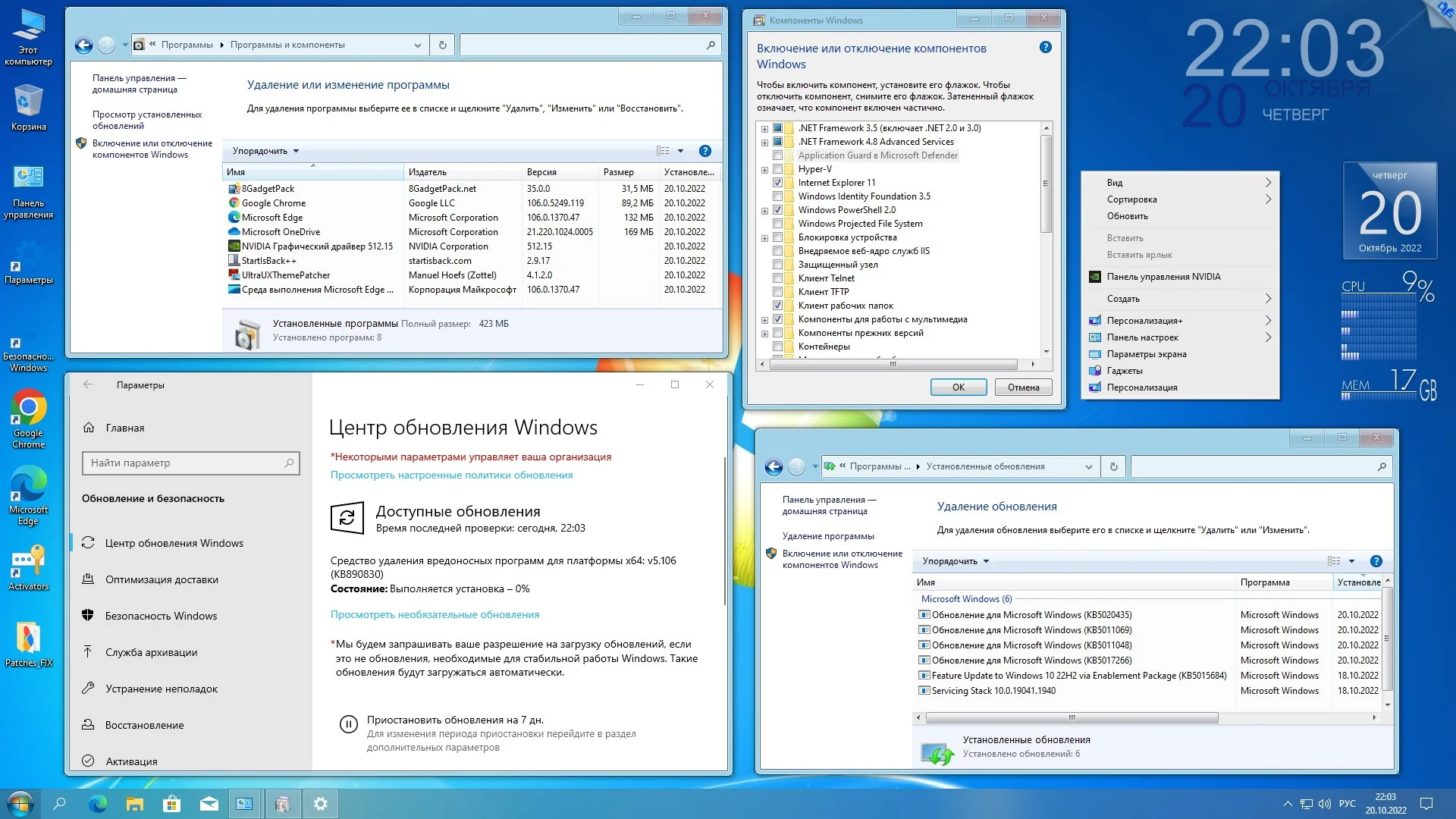This screenshot has width=1456, height=819.
Task: Click OK in Windows Features dialog
Action: (x=958, y=388)
